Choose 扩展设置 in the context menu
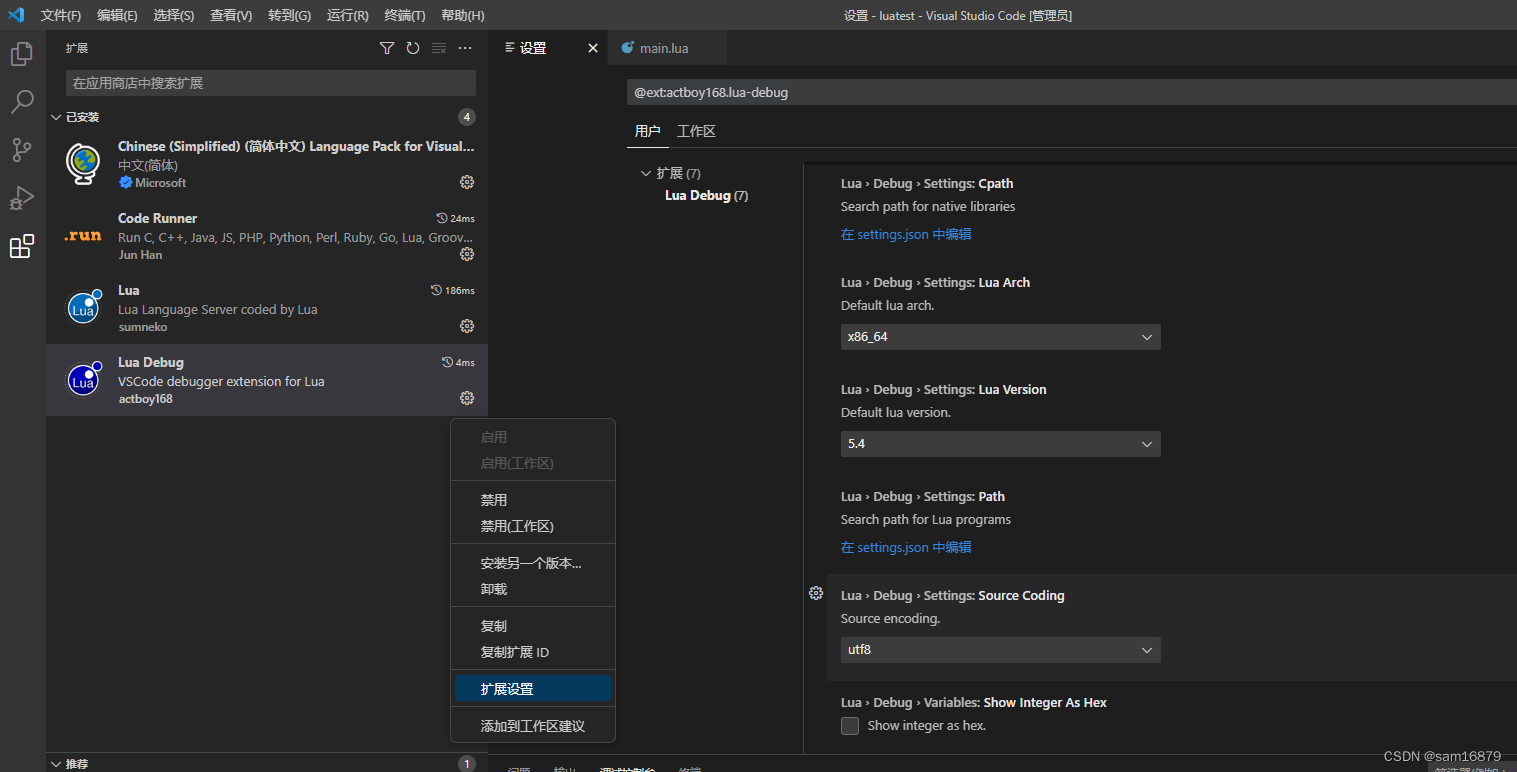The width and height of the screenshot is (1517, 772). coord(533,689)
